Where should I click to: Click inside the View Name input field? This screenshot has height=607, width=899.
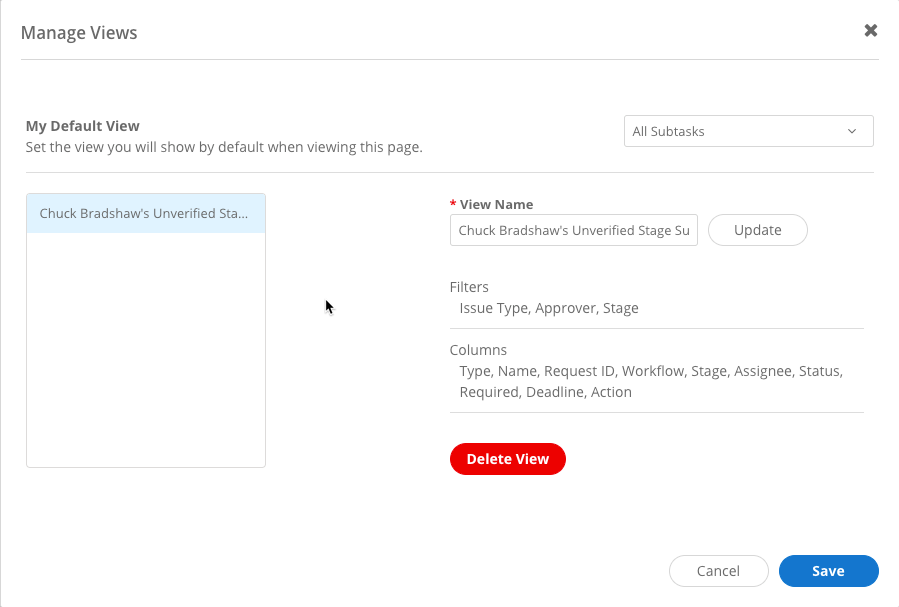pos(573,230)
